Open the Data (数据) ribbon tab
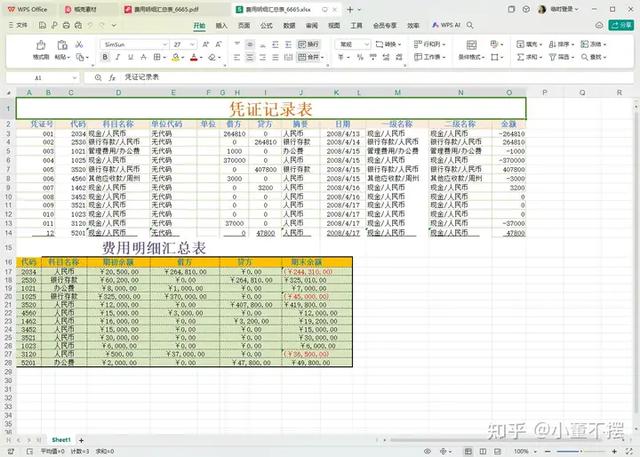The height and width of the screenshot is (457, 640). coord(289,25)
